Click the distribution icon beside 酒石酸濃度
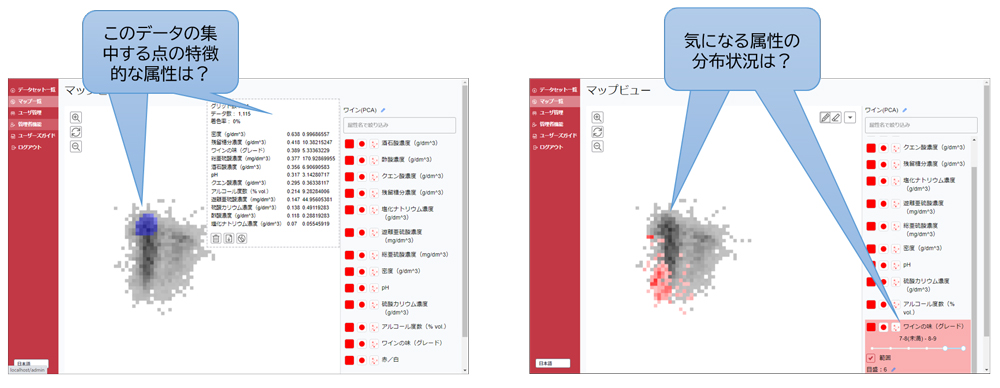The image size is (1000, 388). tap(374, 144)
